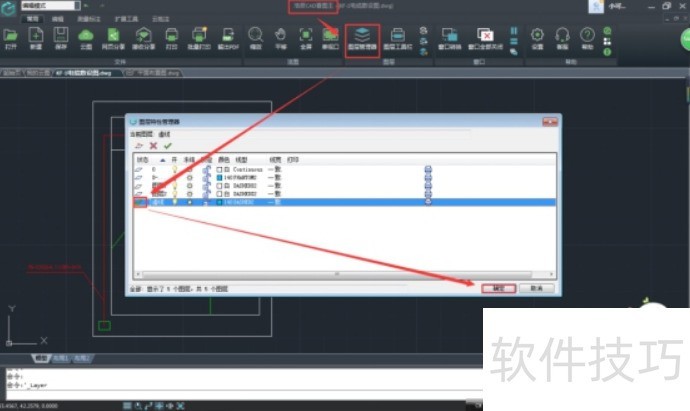
Task: Toggle the light bulb on layer 0
Action: [x=176, y=170]
